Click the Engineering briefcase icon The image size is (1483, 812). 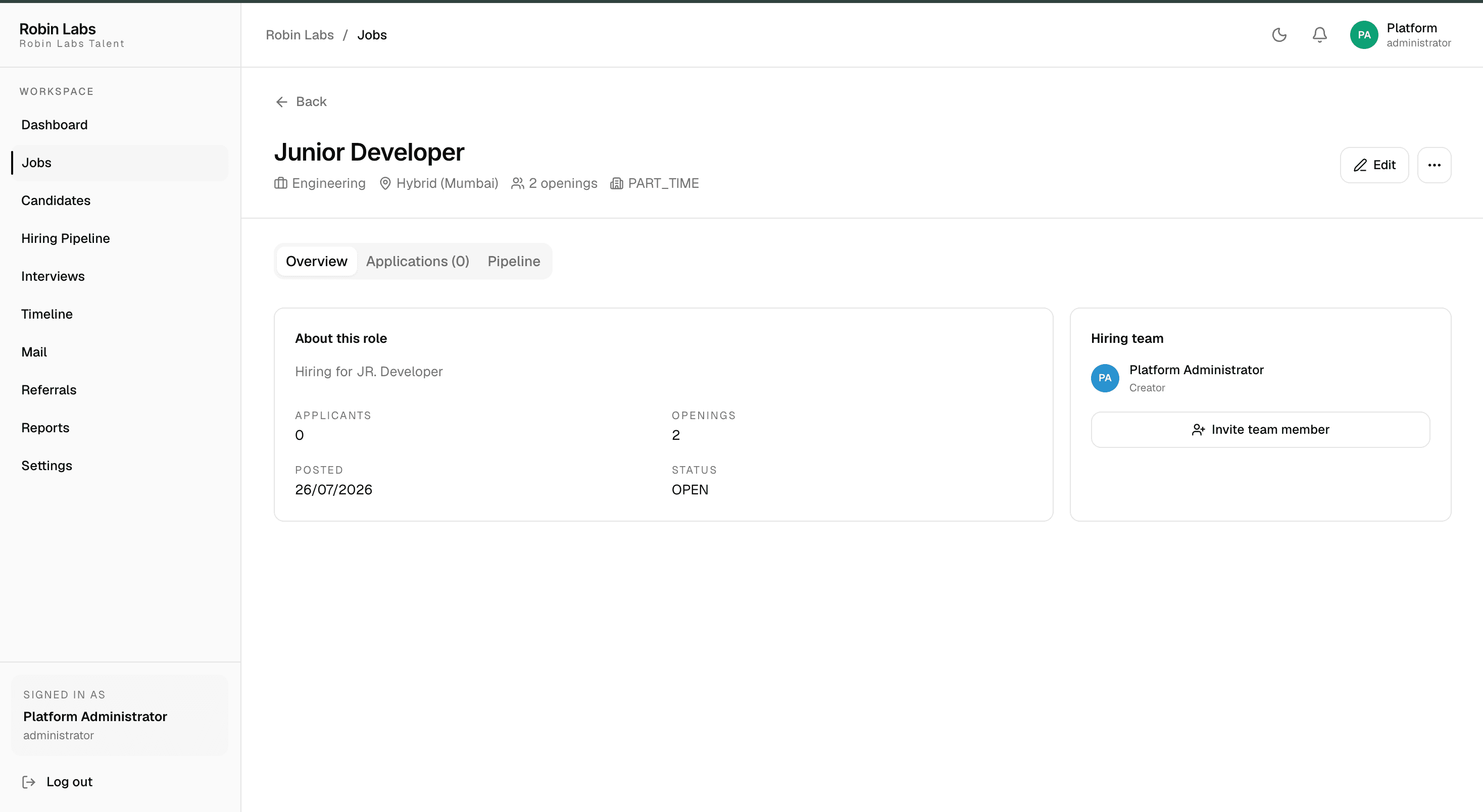pyautogui.click(x=280, y=183)
